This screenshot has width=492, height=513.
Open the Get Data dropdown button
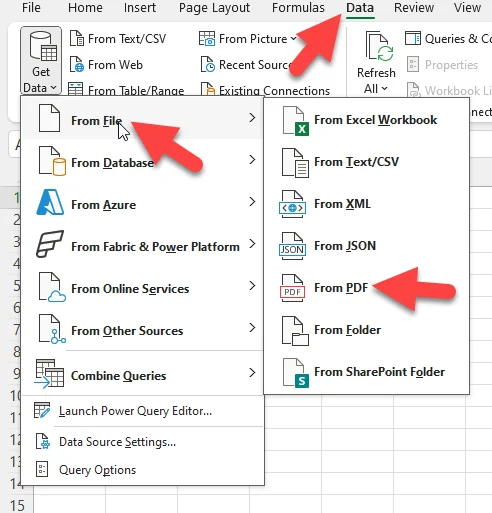coord(41,60)
